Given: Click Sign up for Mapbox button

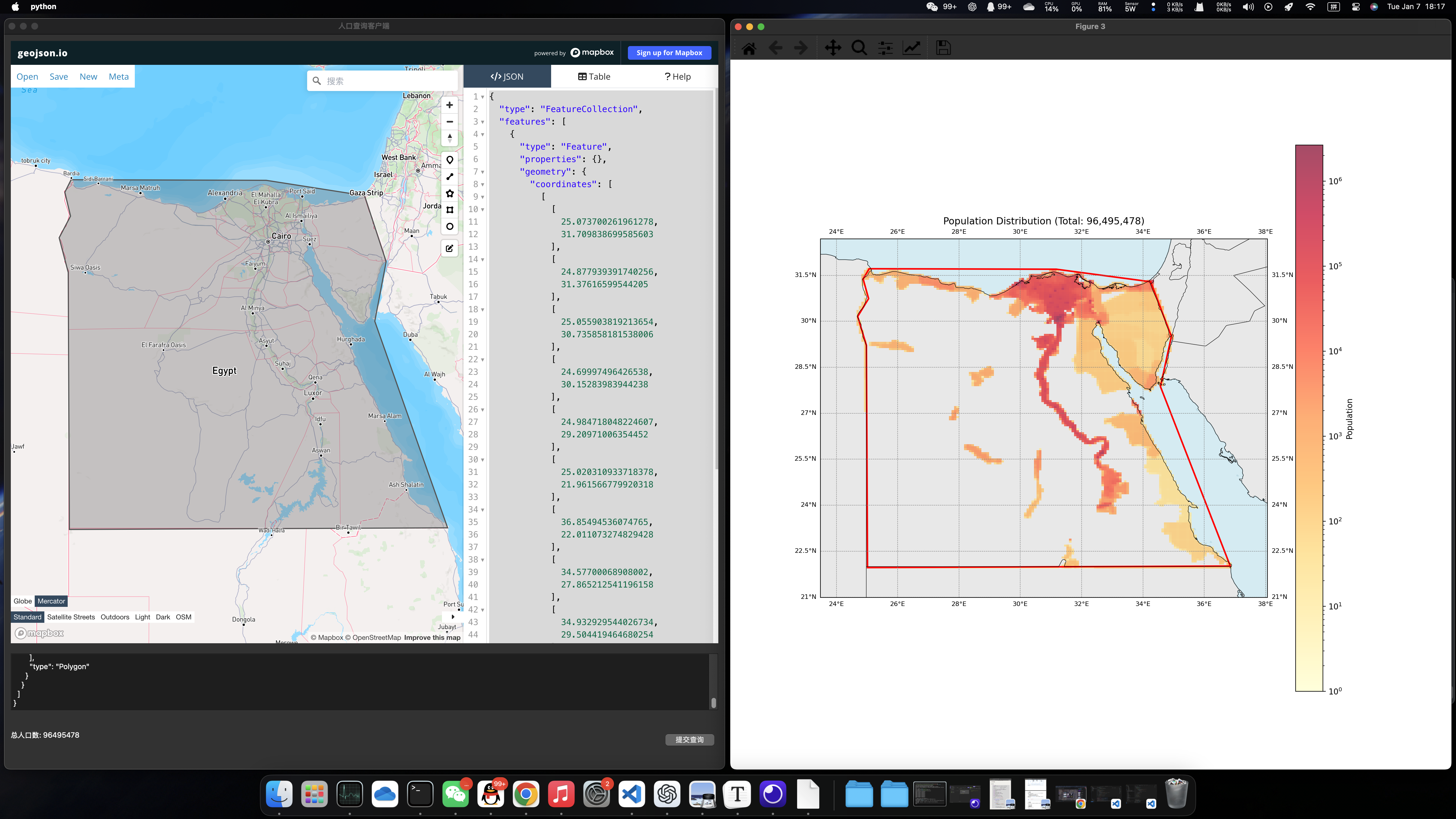Looking at the screenshot, I should (669, 53).
